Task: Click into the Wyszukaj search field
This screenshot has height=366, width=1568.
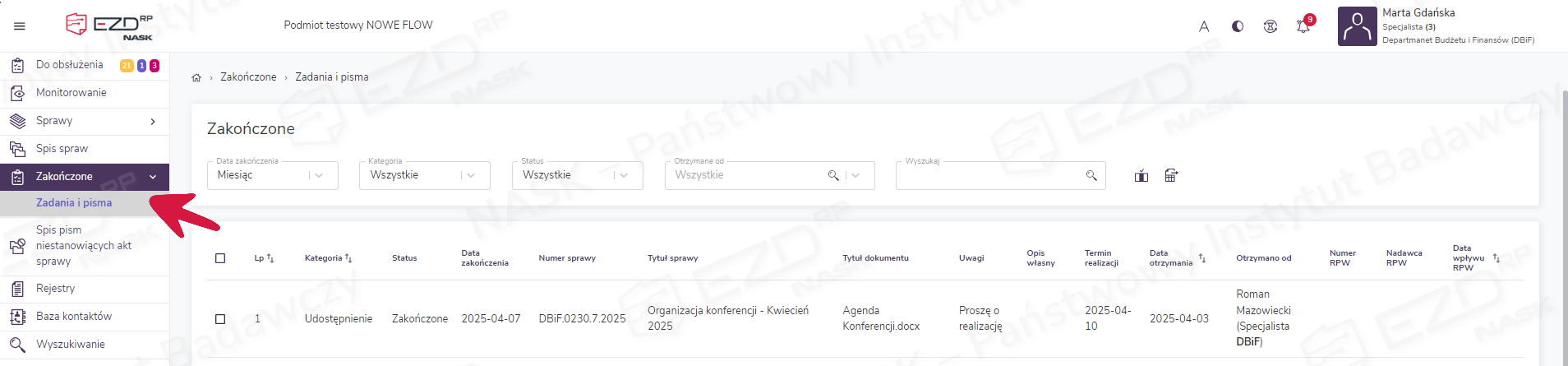Action: (990, 175)
